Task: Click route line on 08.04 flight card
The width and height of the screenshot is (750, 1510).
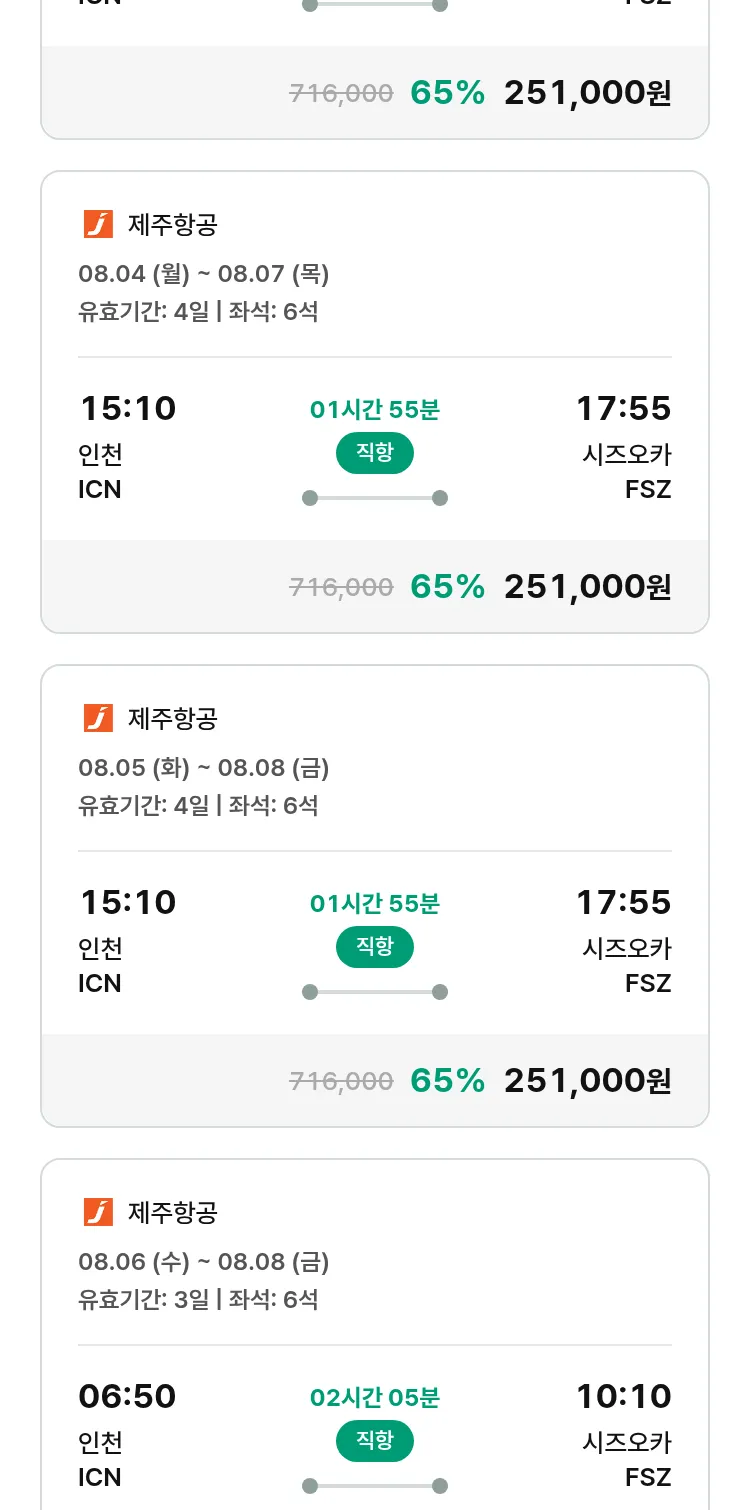Action: click(375, 498)
